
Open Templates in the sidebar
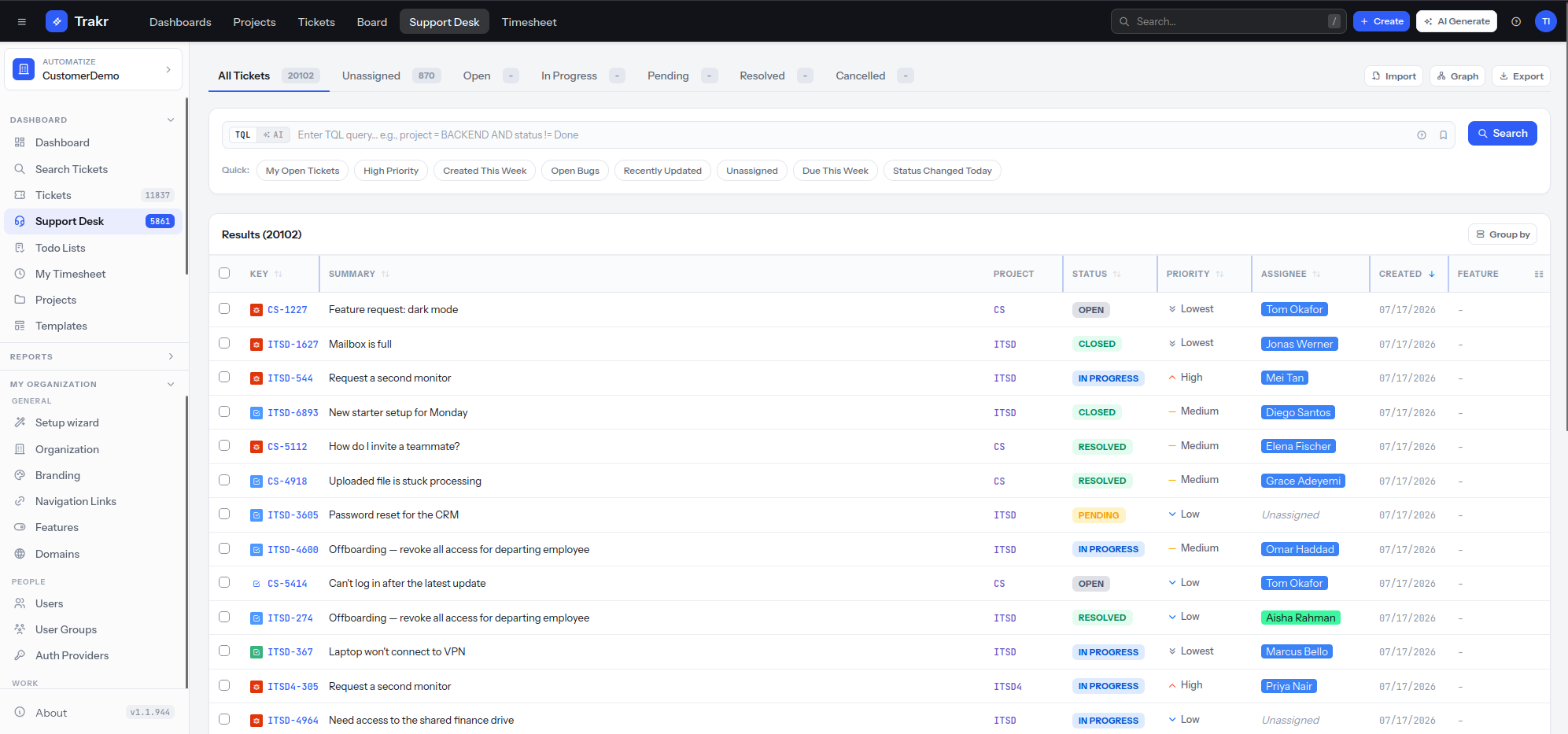[93, 326]
